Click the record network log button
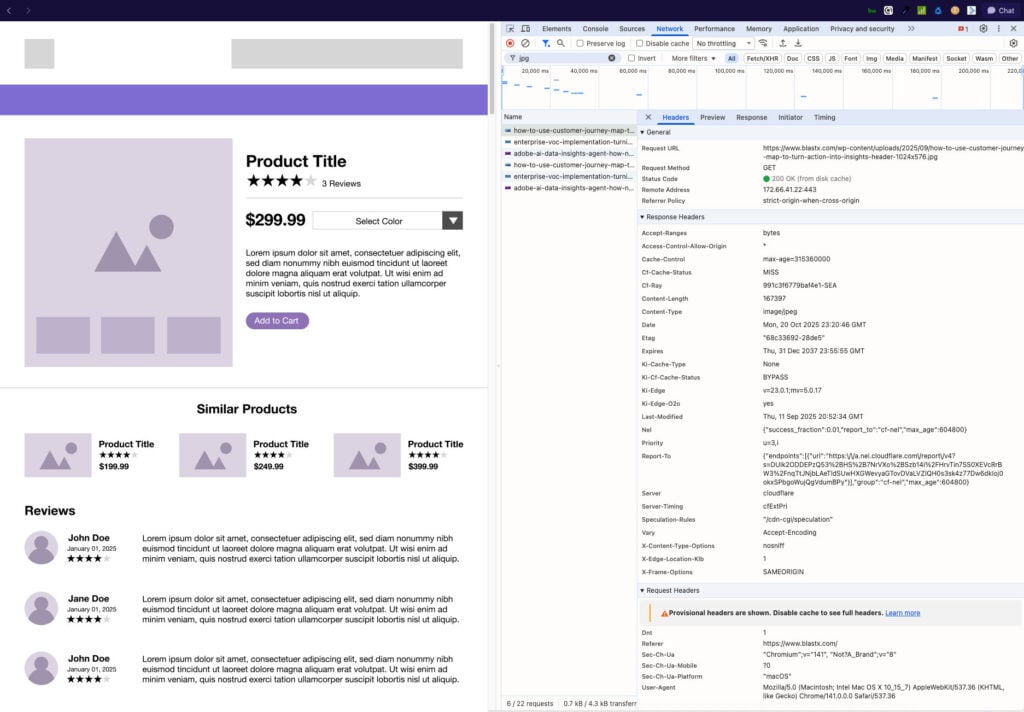 coord(510,44)
